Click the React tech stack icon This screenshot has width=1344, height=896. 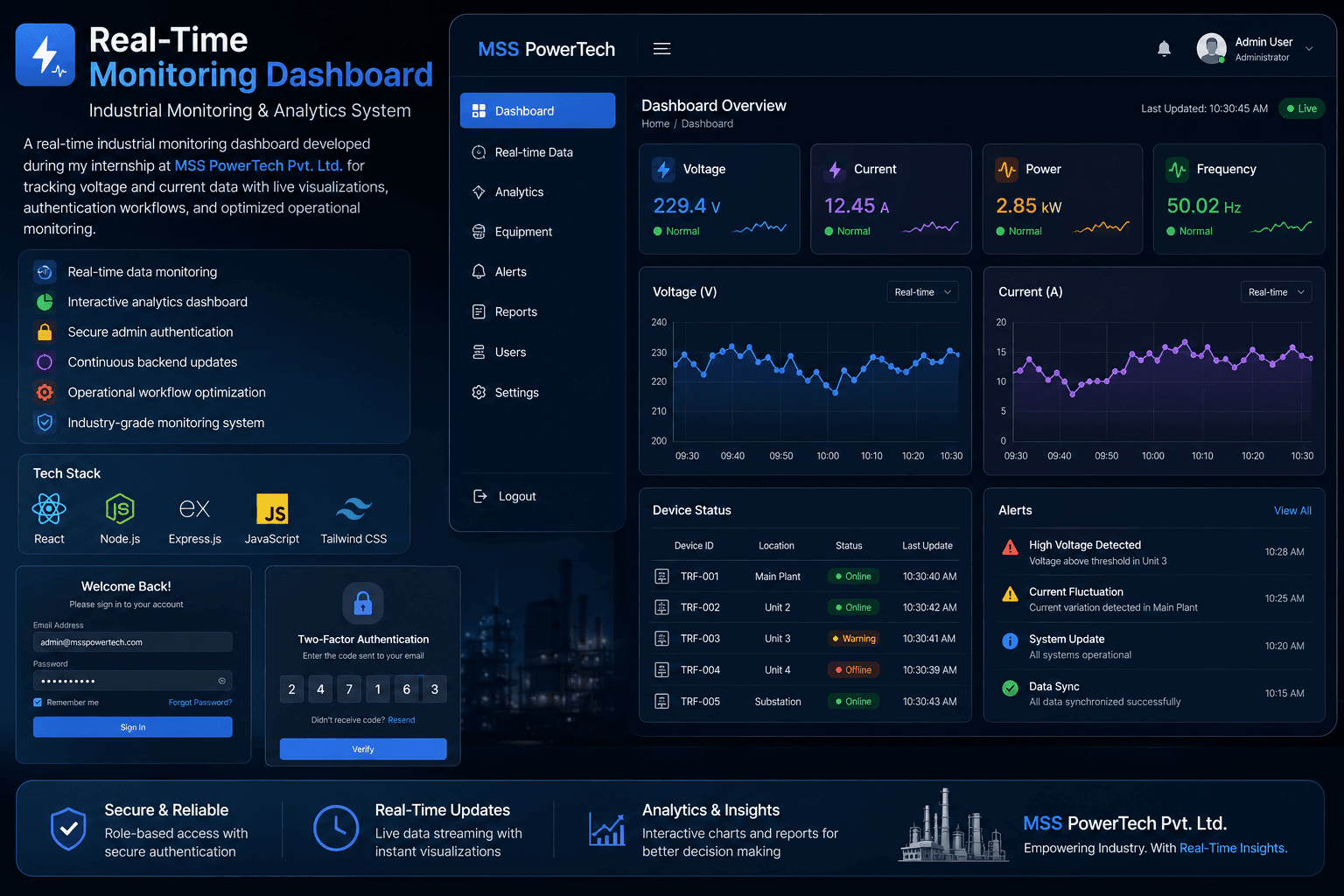[49, 508]
